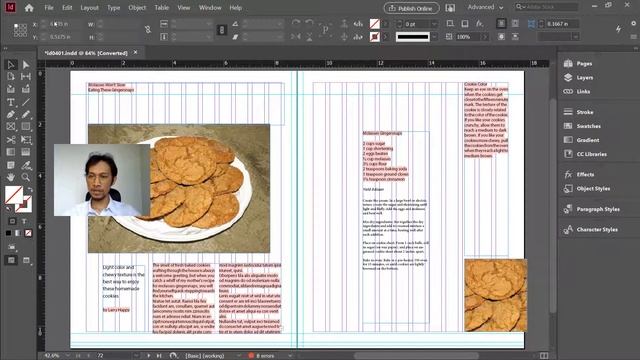Image resolution: width=640 pixels, height=360 pixels.
Task: Select the Rectangle Frame tool
Action: tap(11, 127)
